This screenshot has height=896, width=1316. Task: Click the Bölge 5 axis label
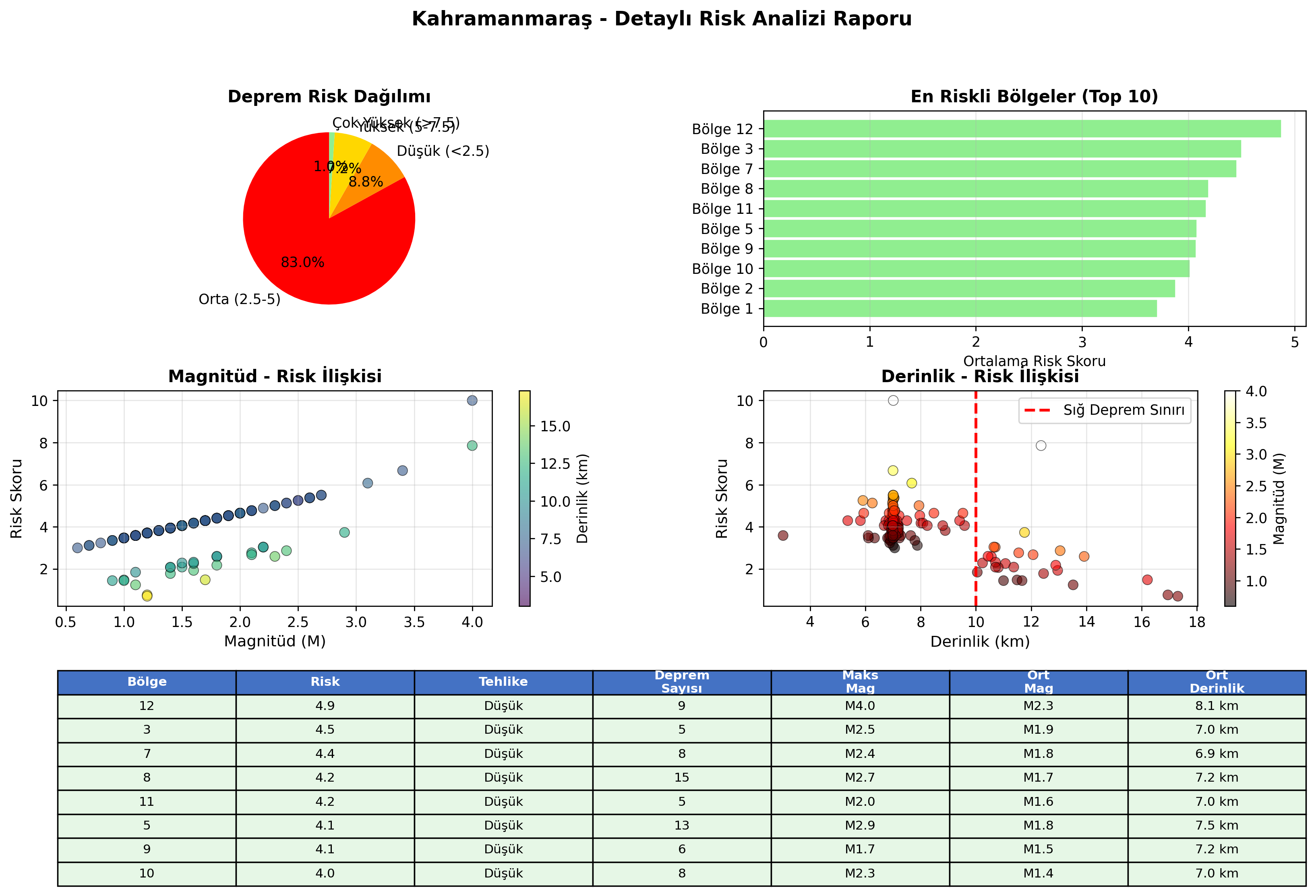click(x=727, y=229)
